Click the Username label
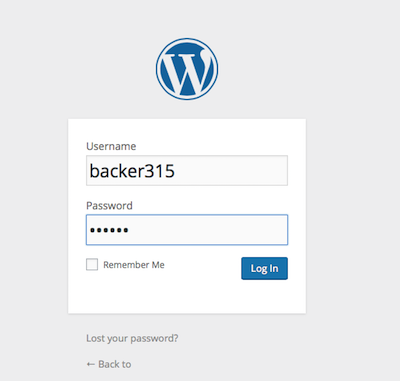400x381 pixels. [111, 146]
